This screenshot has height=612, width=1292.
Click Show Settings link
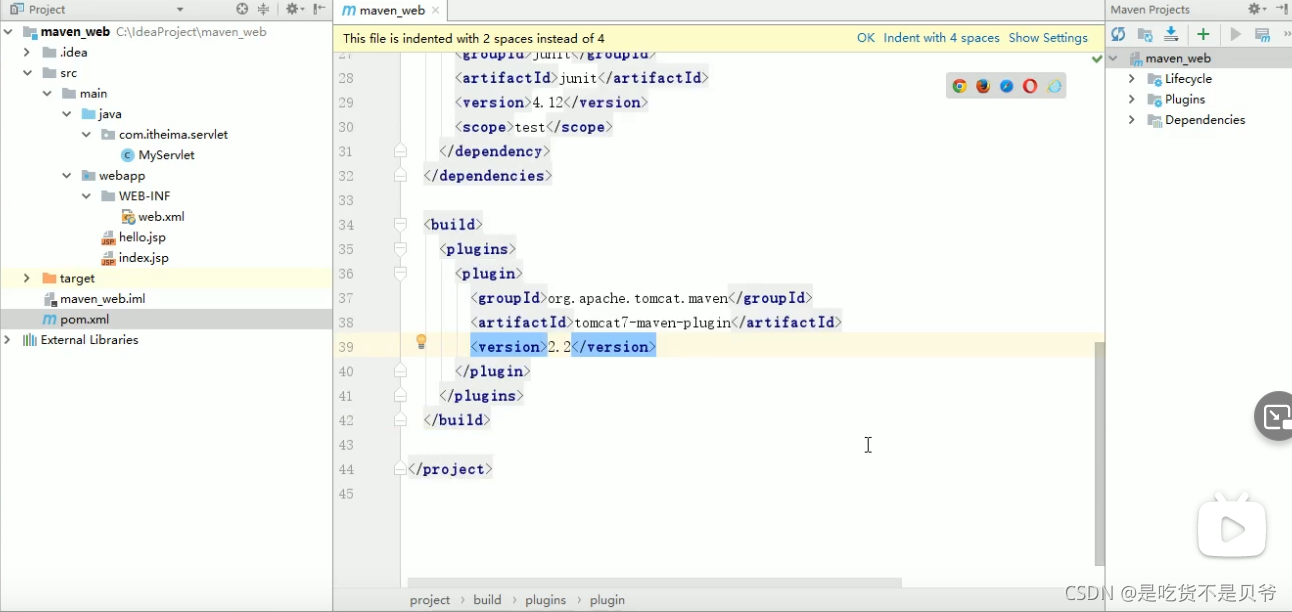coord(1048,38)
